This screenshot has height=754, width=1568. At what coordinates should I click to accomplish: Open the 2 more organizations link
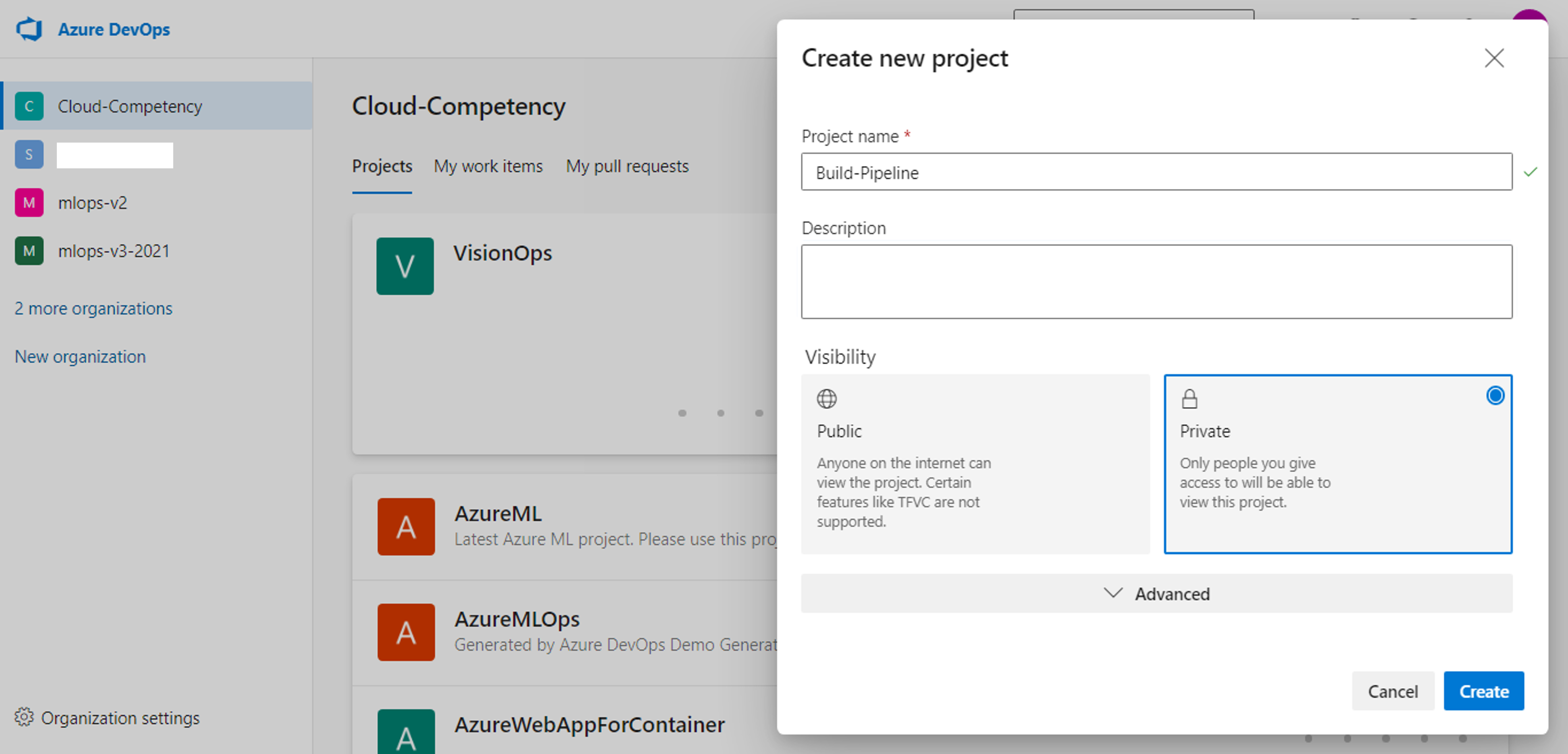94,309
